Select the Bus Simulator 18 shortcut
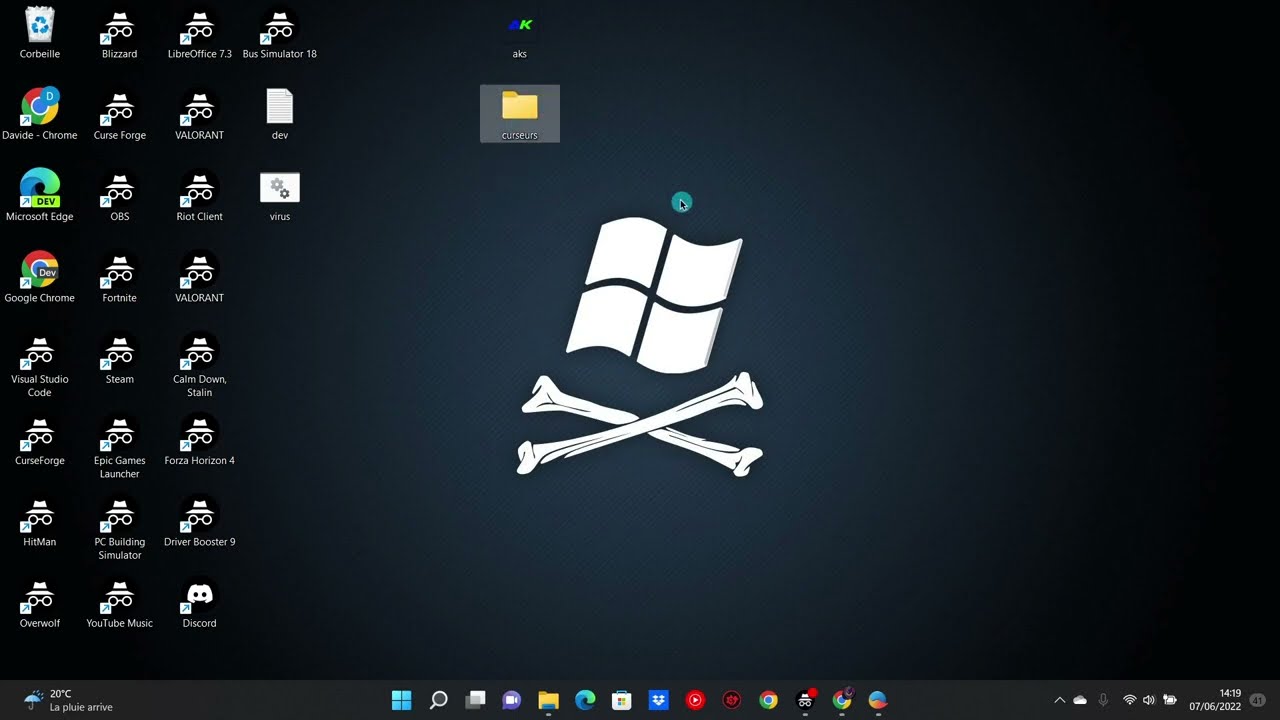 [x=279, y=33]
